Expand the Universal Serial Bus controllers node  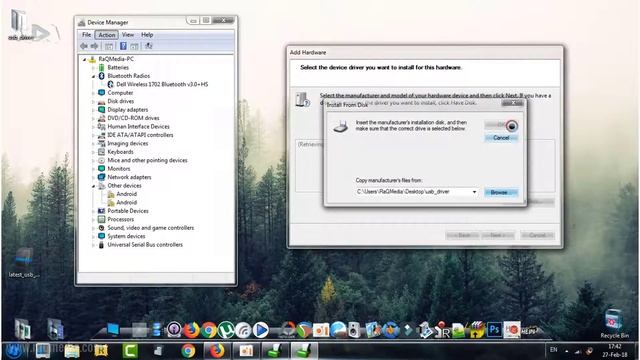93,245
